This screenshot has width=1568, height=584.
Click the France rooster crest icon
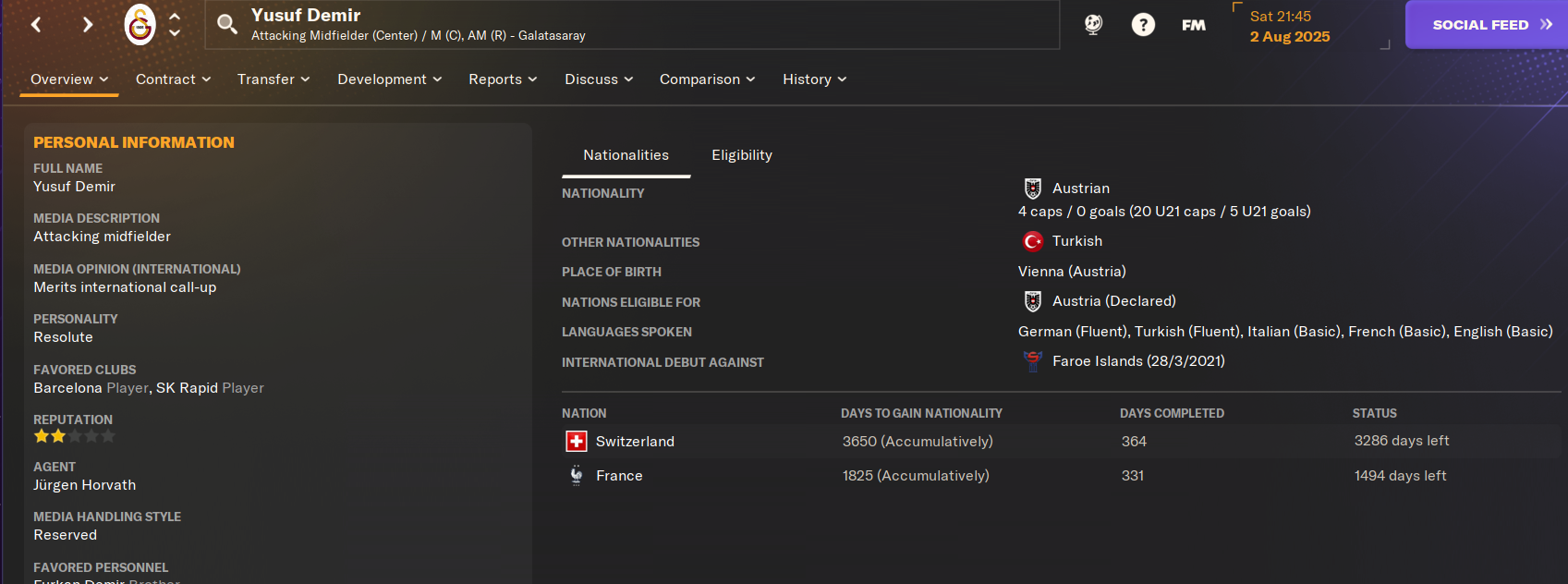click(577, 476)
